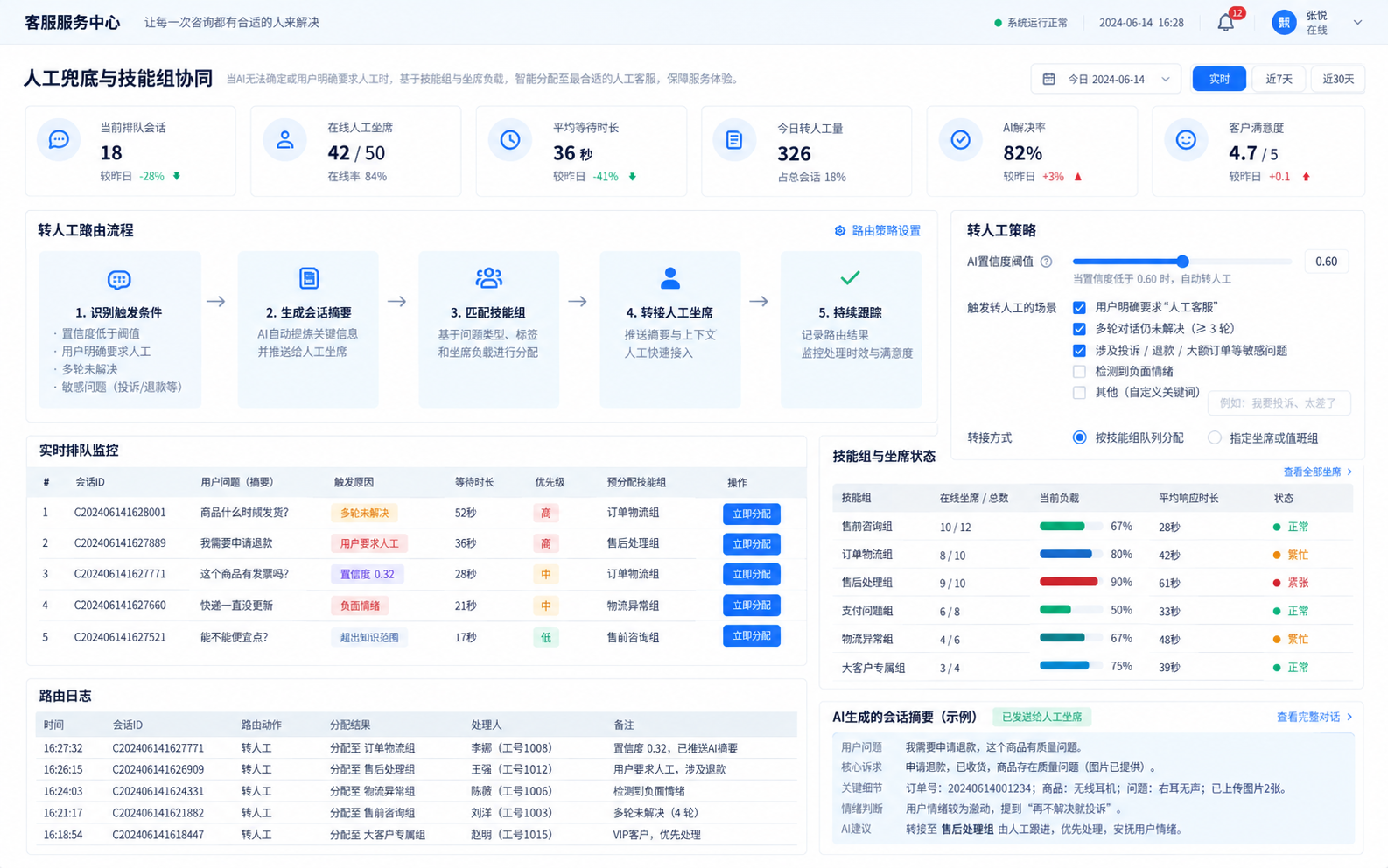Click session ID C202406141627771 in queue table
Image resolution: width=1388 pixels, height=868 pixels.
pos(120,574)
